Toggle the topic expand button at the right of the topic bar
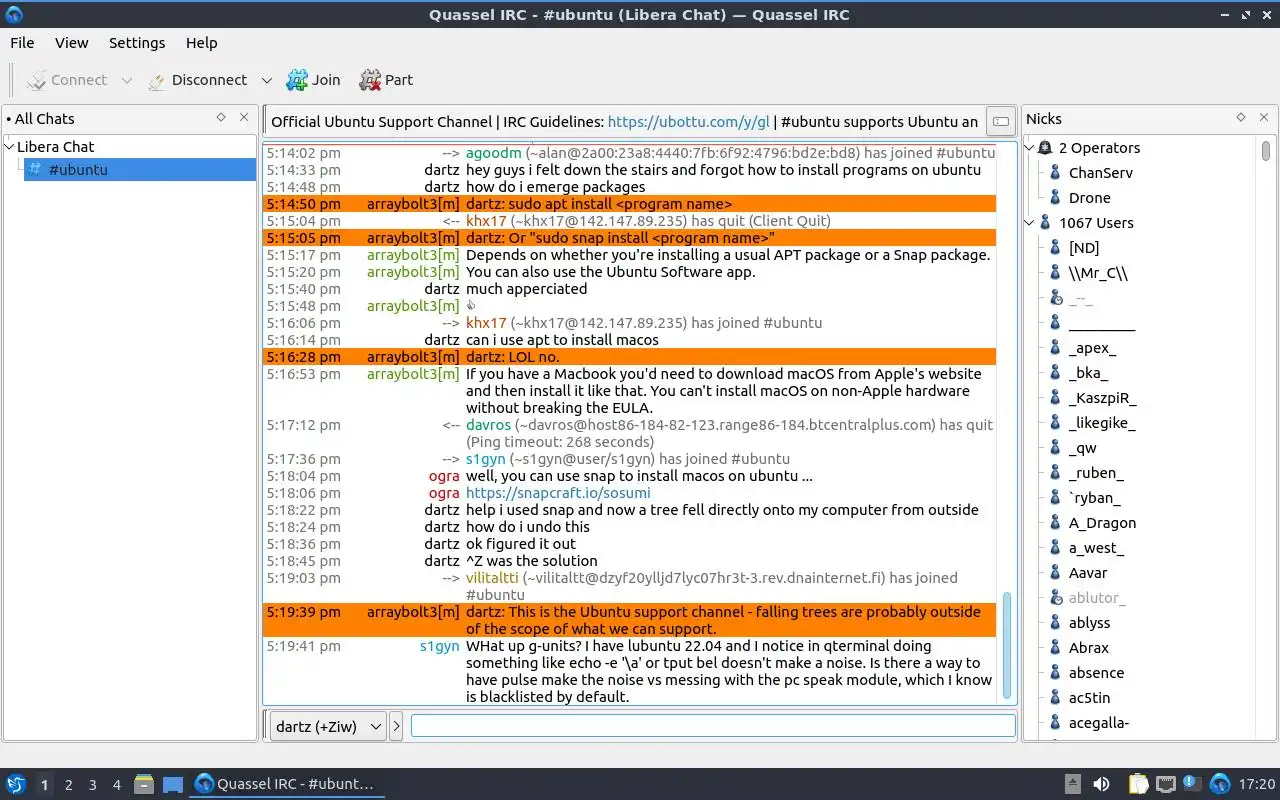This screenshot has width=1280, height=800. [1000, 122]
